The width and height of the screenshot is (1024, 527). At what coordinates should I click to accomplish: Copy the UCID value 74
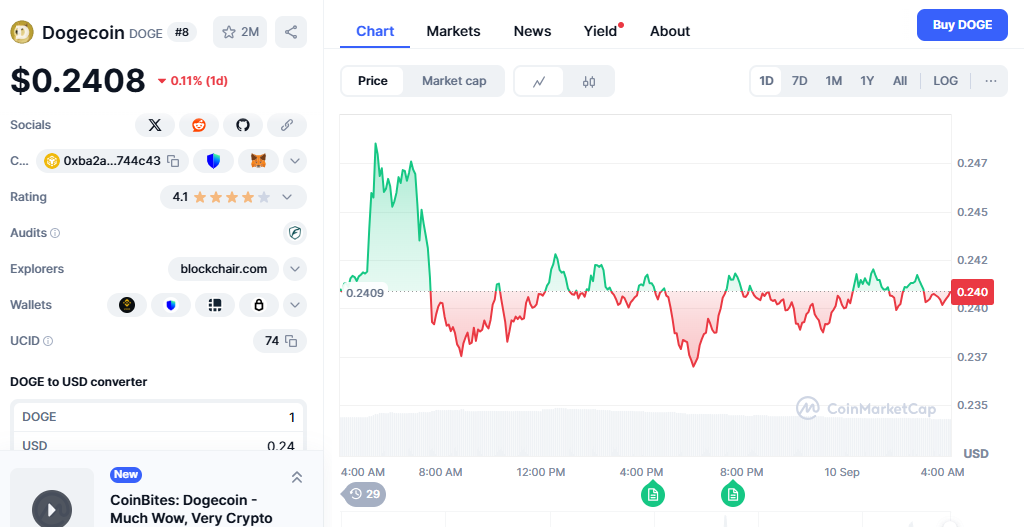pyautogui.click(x=291, y=341)
